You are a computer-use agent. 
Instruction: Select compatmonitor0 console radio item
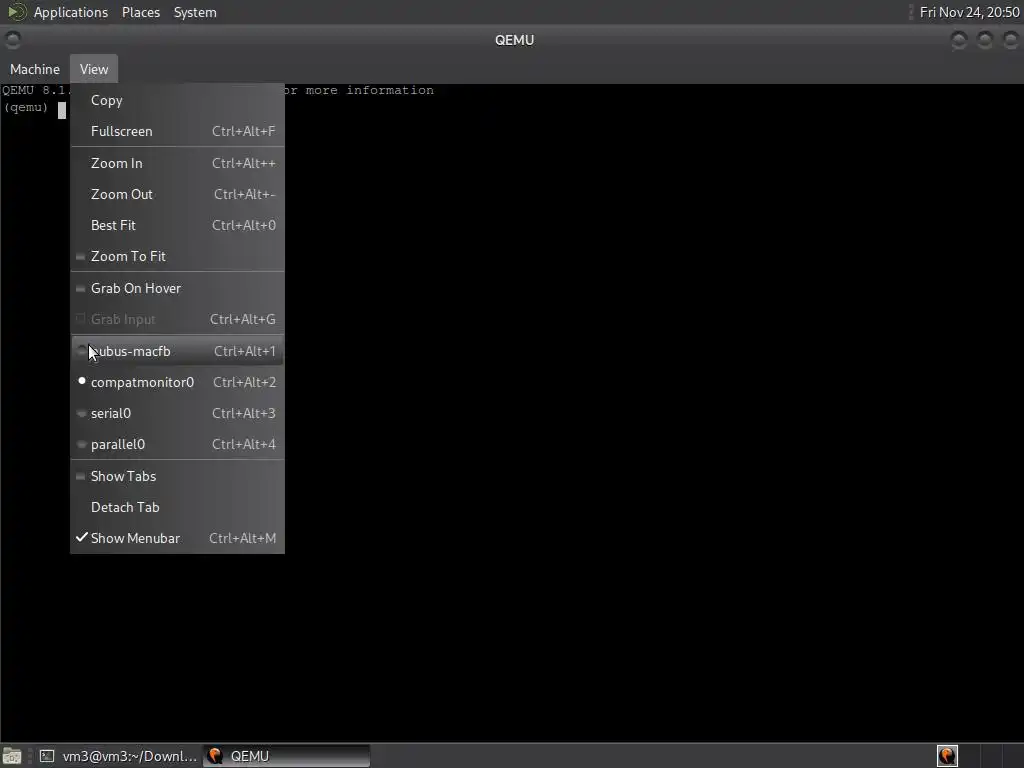(x=177, y=382)
